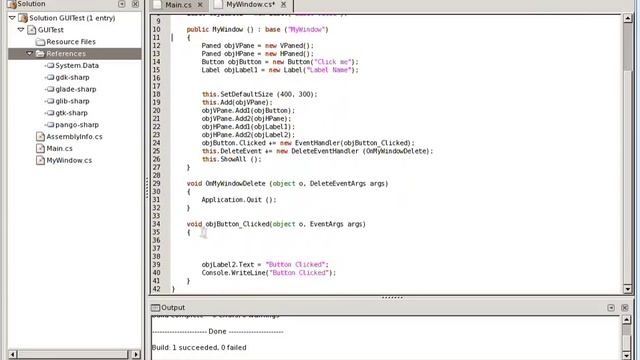This screenshot has width=640, height=360.
Task: Click the Solution GUITest icon
Action: click(23, 18)
